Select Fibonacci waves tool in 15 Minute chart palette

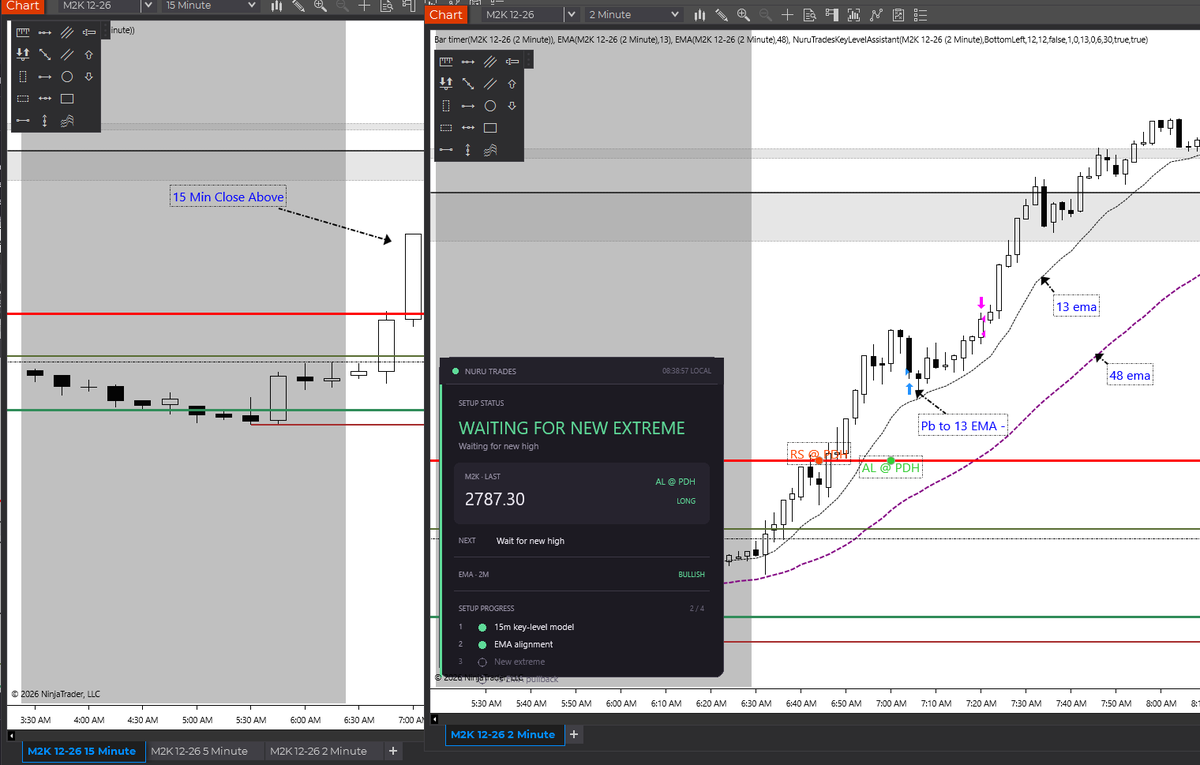(67, 120)
